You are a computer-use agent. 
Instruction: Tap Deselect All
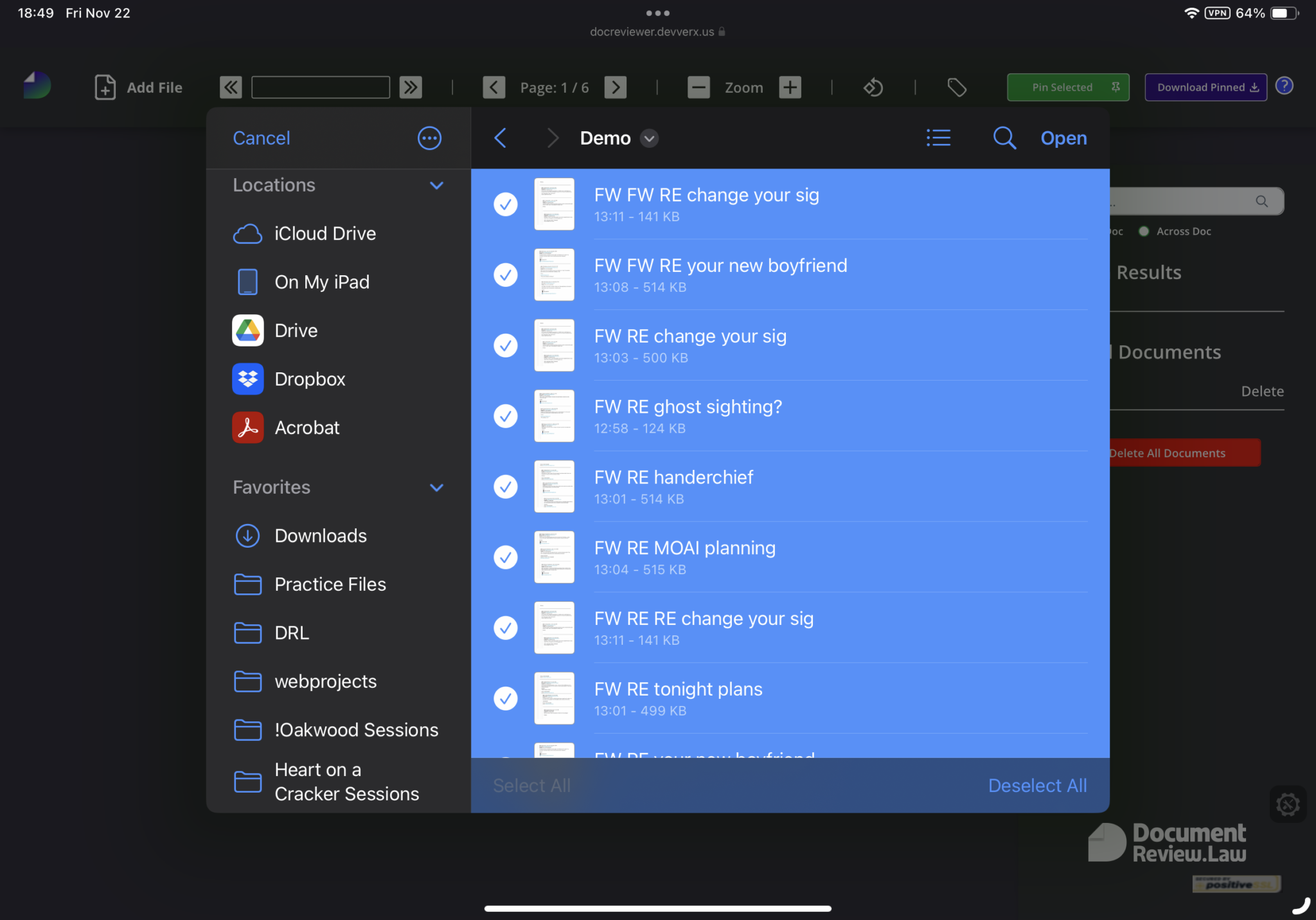pyautogui.click(x=1037, y=786)
